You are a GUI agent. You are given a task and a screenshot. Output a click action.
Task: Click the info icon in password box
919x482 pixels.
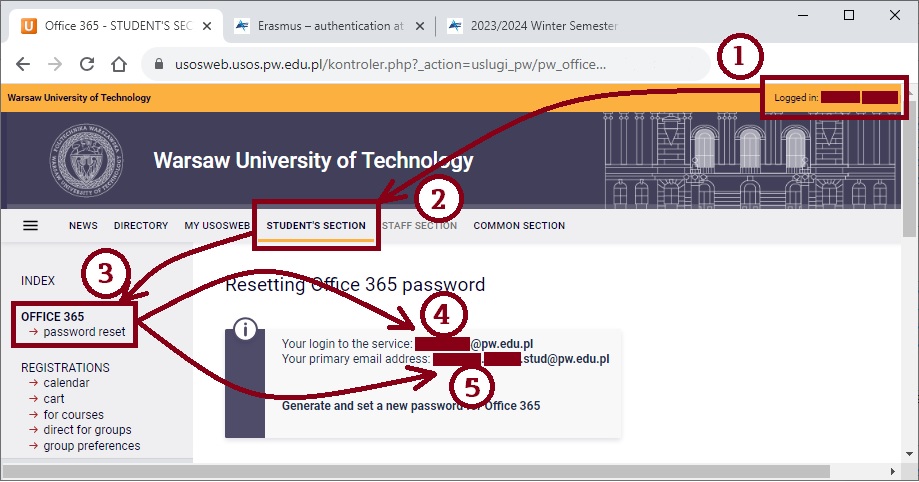pos(246,329)
